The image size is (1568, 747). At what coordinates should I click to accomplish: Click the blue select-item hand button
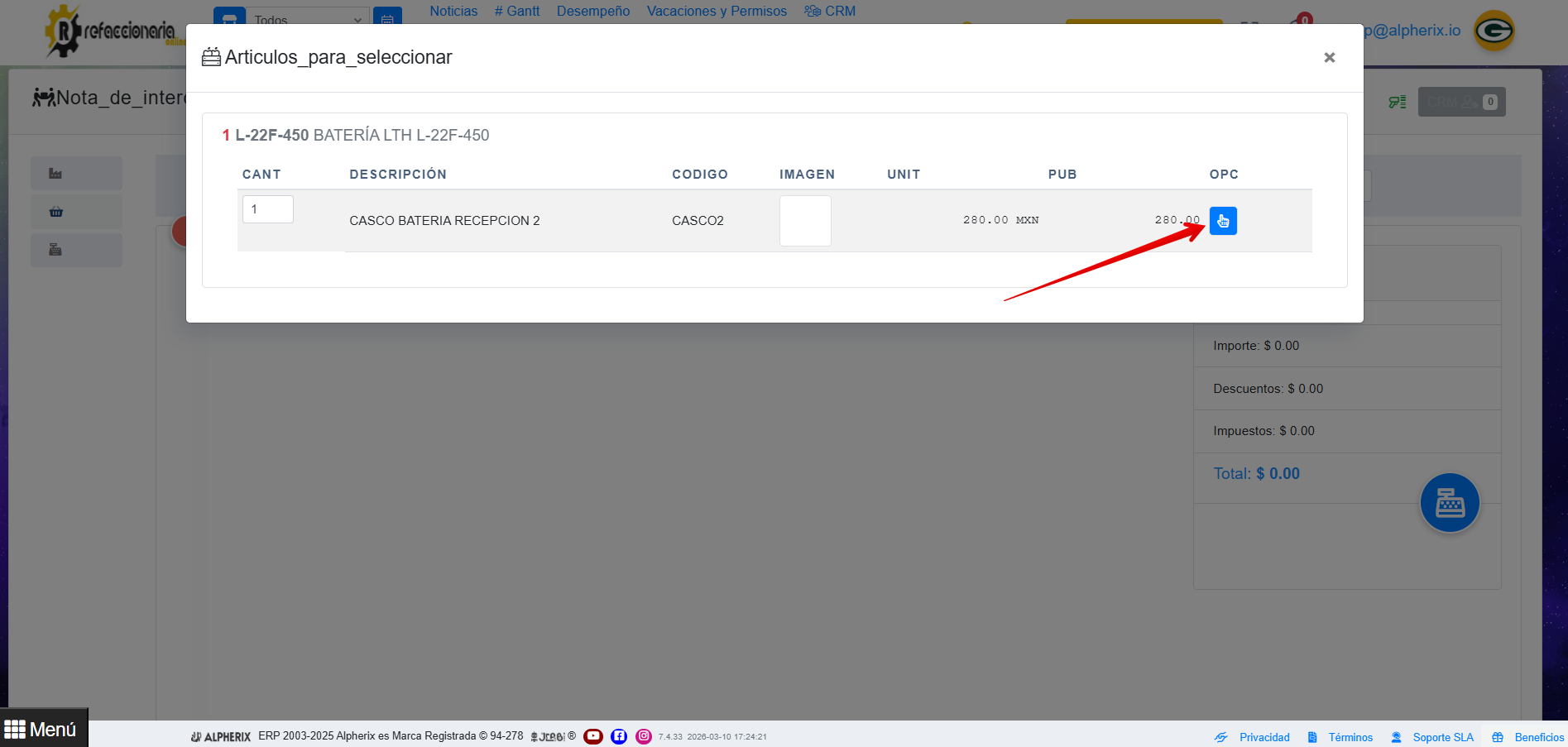(1222, 221)
